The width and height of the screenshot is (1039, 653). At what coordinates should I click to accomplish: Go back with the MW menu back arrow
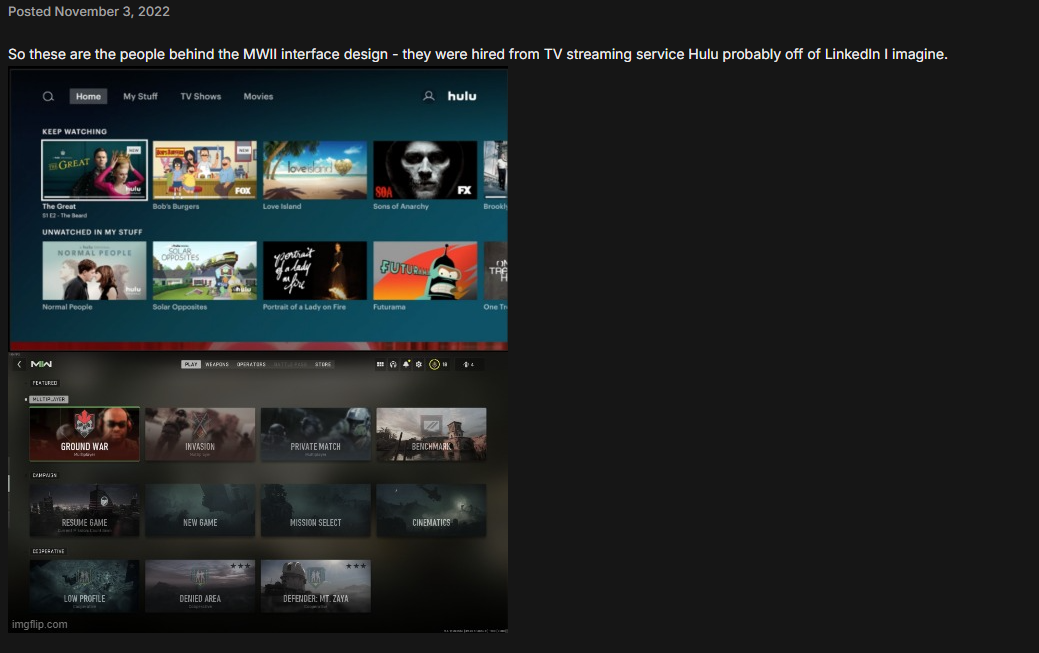[x=19, y=364]
